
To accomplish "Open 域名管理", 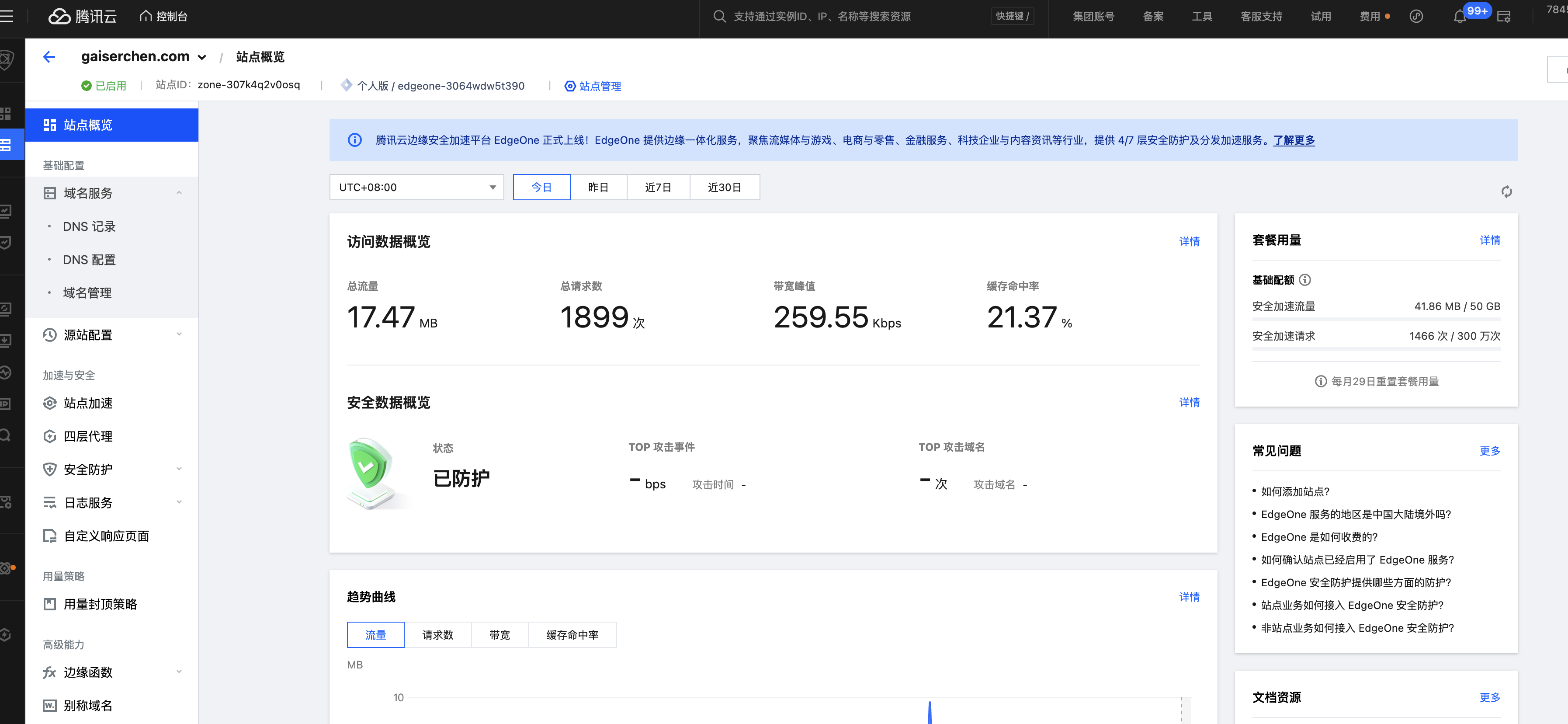I will (87, 293).
